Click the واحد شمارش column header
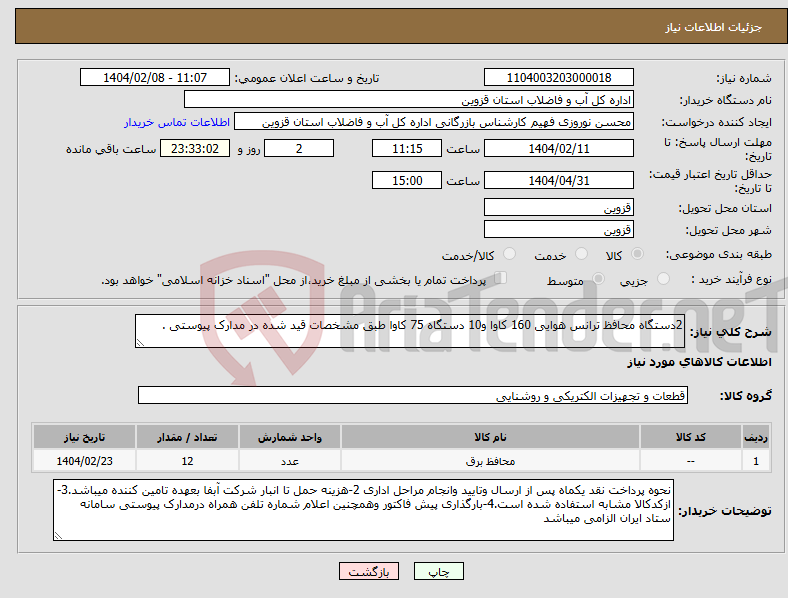Viewport: 788px width, 598px height. click(x=289, y=437)
